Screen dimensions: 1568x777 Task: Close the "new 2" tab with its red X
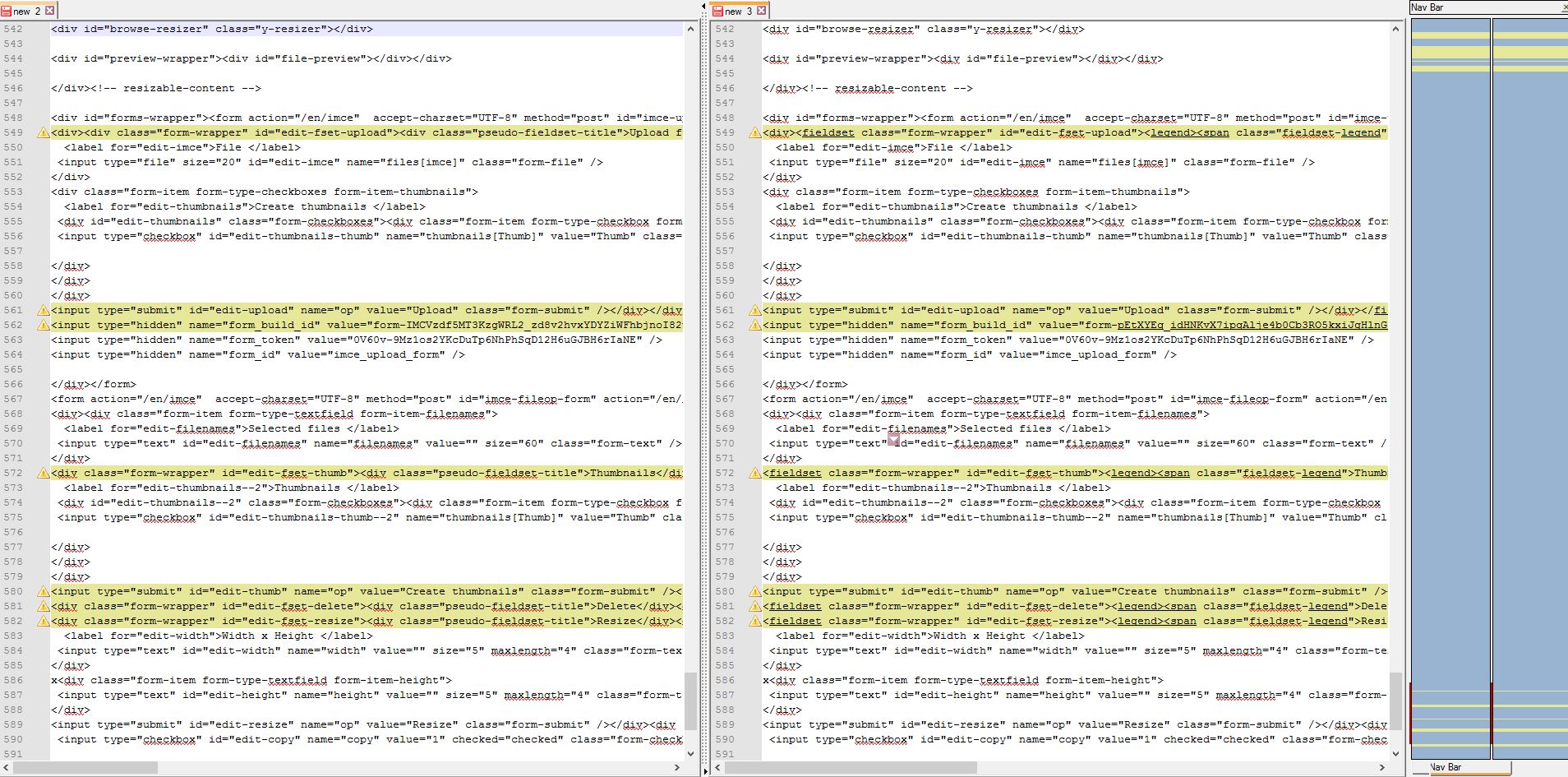[x=50, y=11]
